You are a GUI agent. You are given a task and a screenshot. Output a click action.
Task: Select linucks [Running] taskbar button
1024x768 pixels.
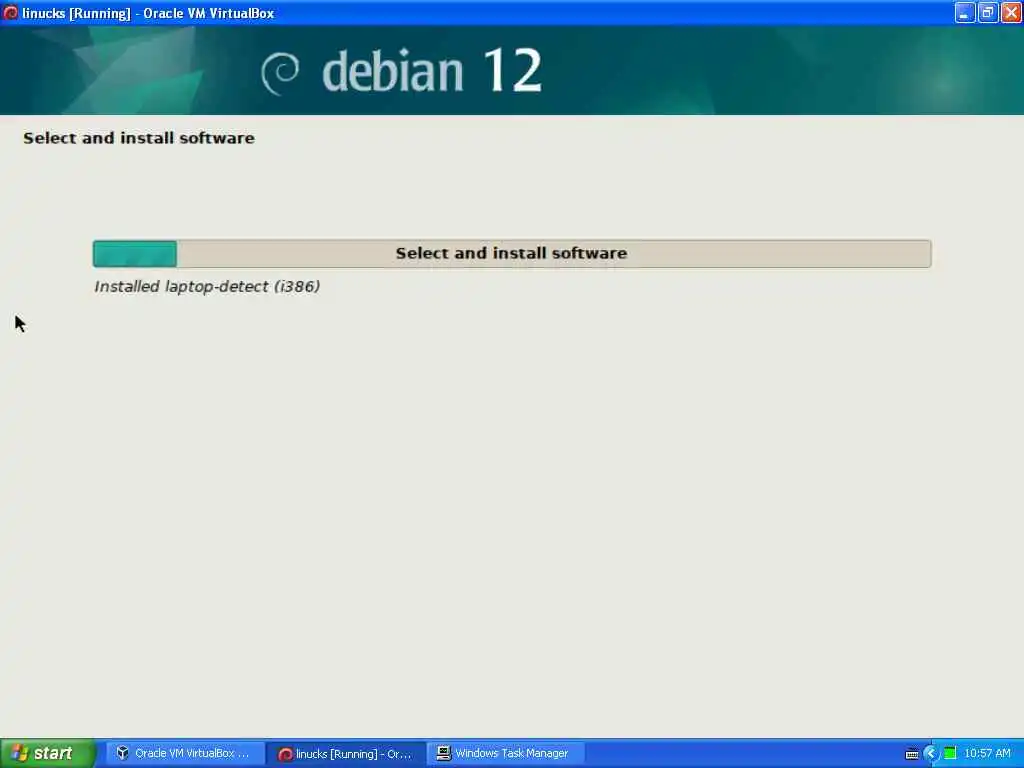[346, 753]
